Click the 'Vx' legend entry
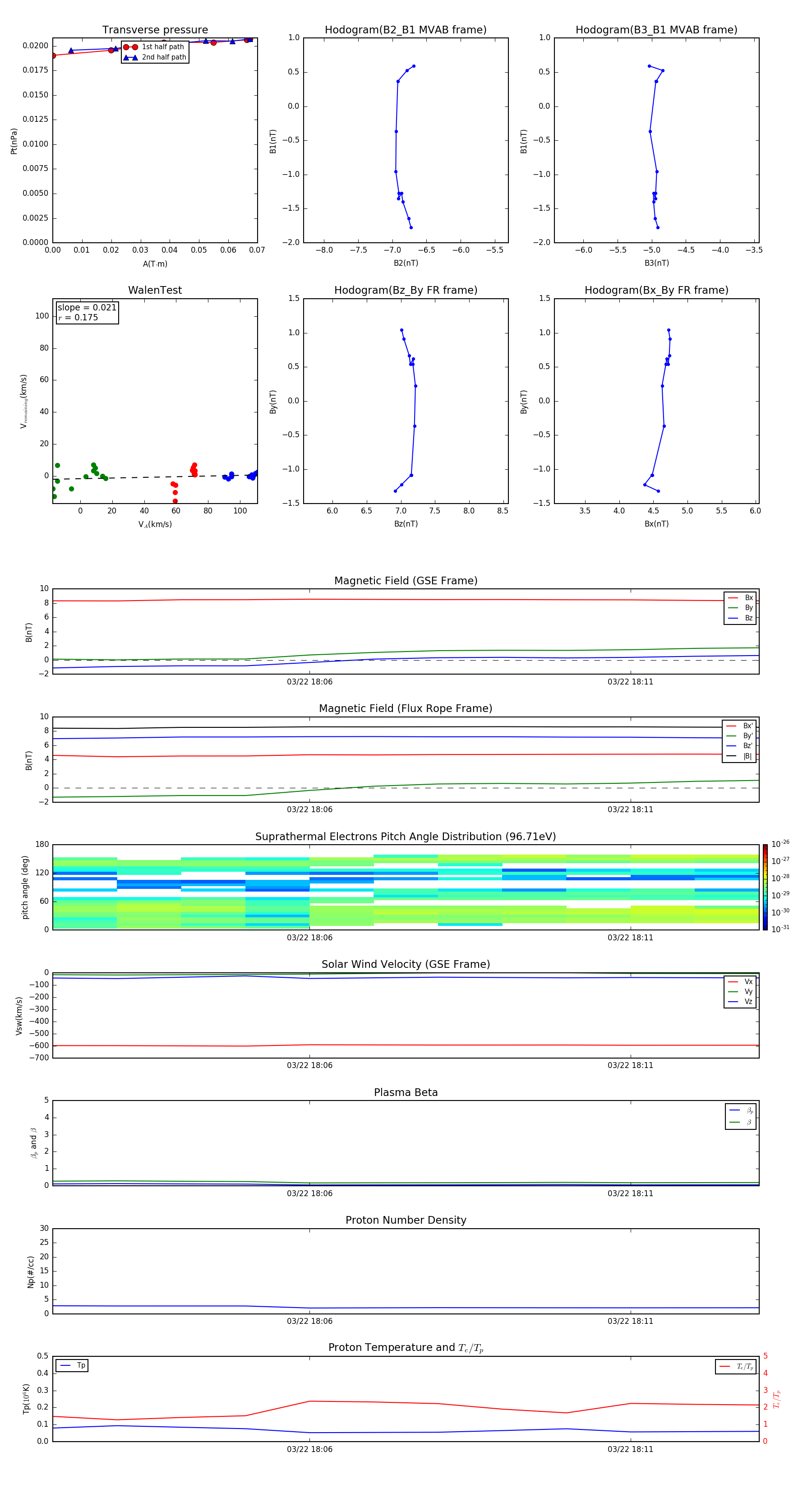The height and width of the screenshot is (1489, 812). pos(740,982)
